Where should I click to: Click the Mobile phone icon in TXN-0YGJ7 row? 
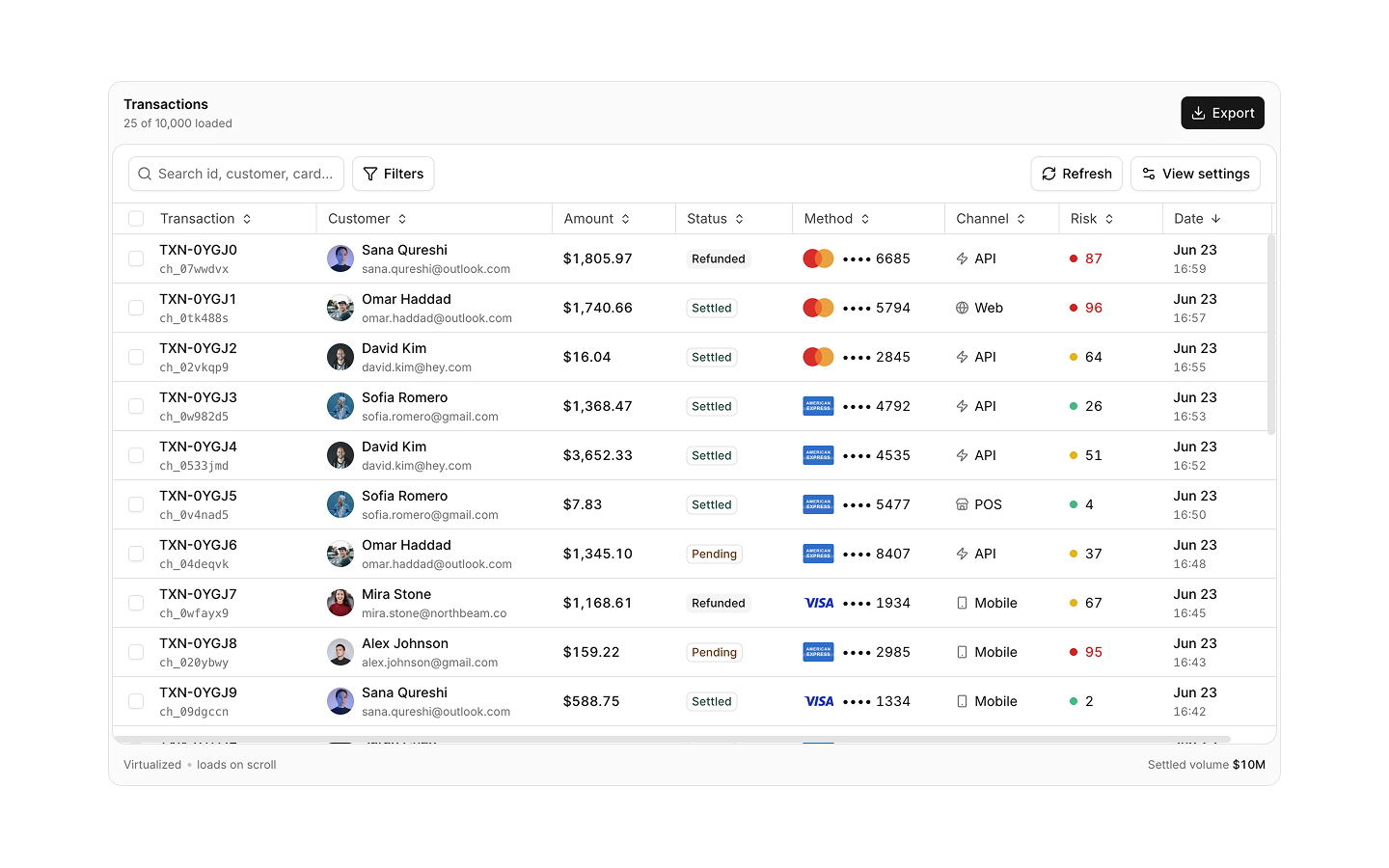pyautogui.click(x=962, y=603)
